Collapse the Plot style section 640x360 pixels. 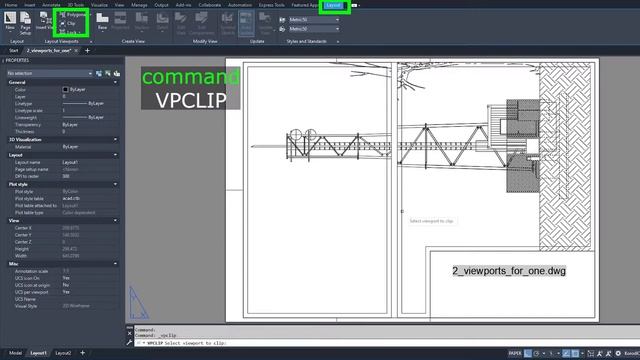pos(116,184)
